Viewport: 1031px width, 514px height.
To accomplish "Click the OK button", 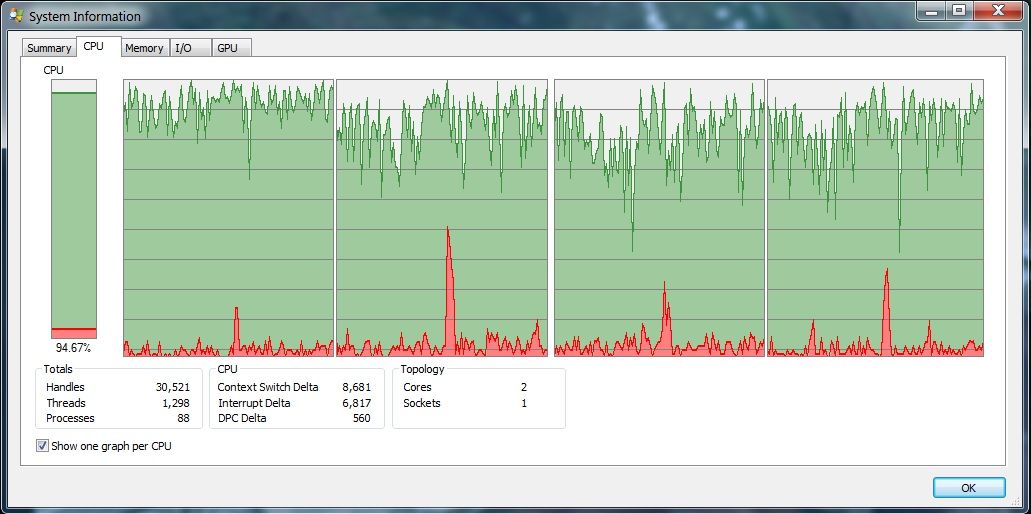I will [x=969, y=488].
